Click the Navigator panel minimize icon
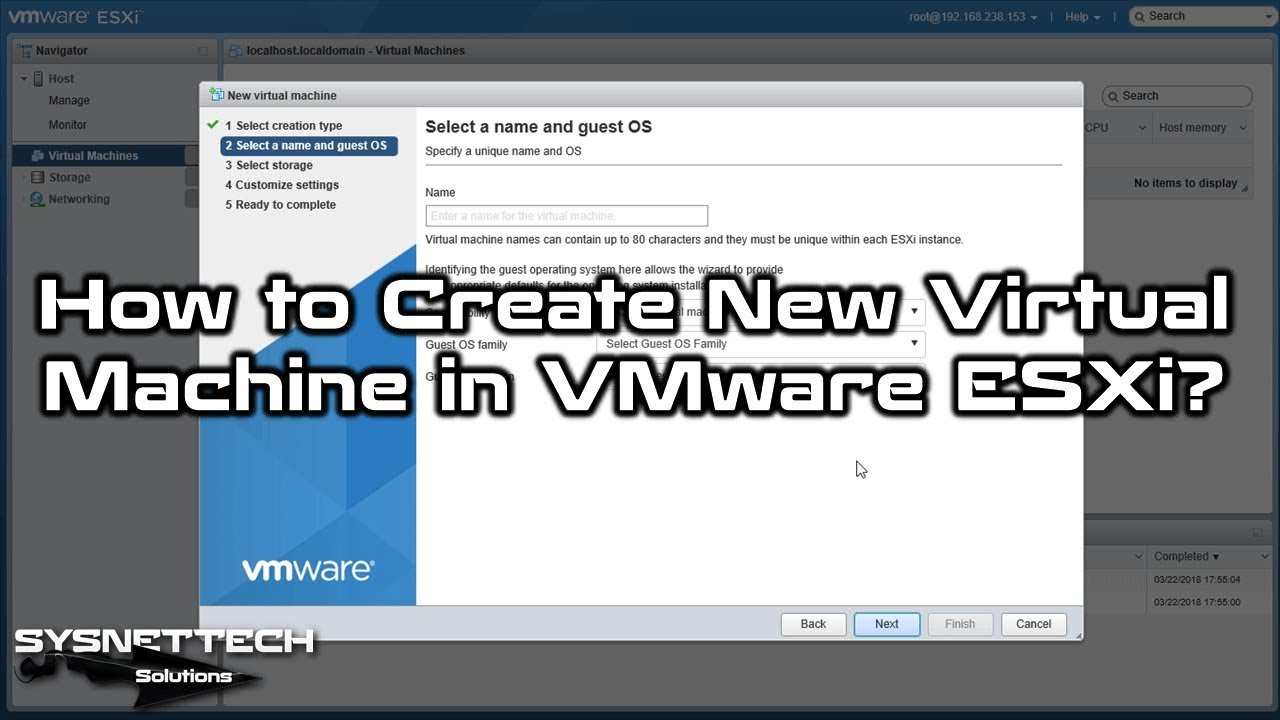 point(203,51)
